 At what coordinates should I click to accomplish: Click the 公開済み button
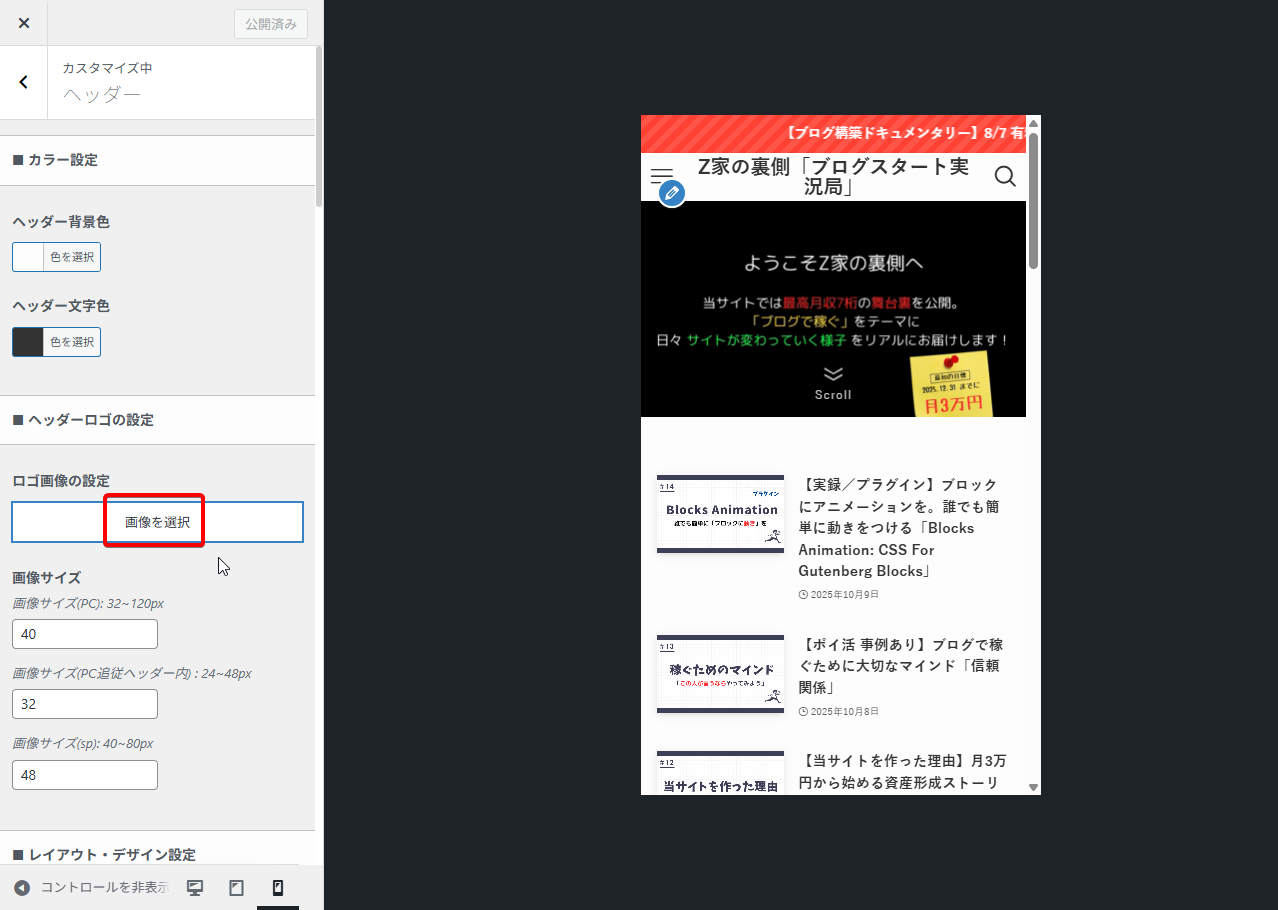coord(271,24)
